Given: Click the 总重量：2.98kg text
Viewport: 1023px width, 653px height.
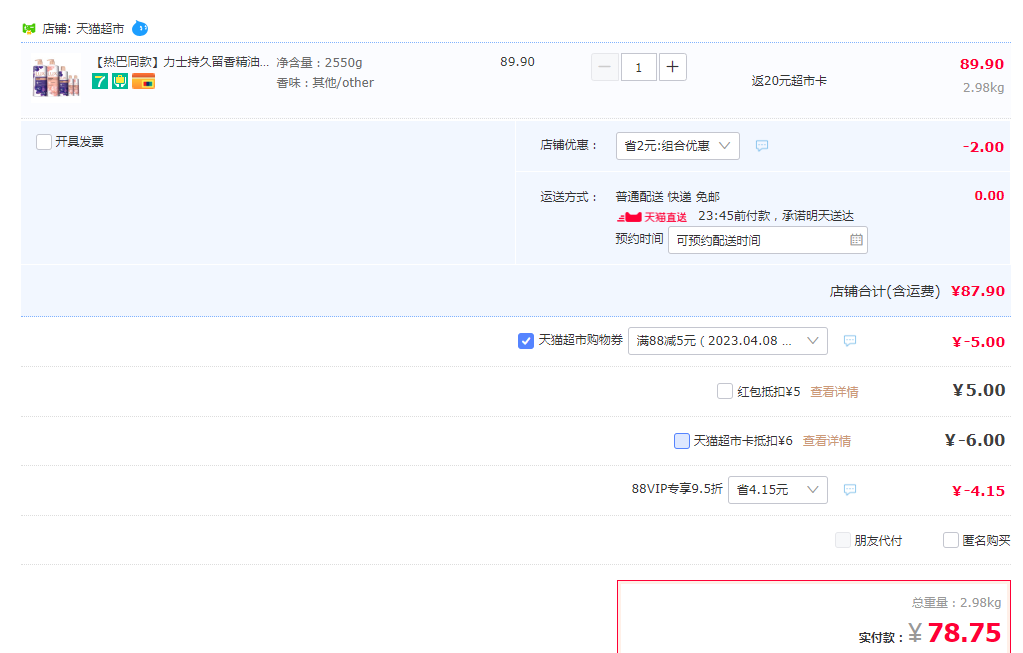Looking at the screenshot, I should pos(956,602).
